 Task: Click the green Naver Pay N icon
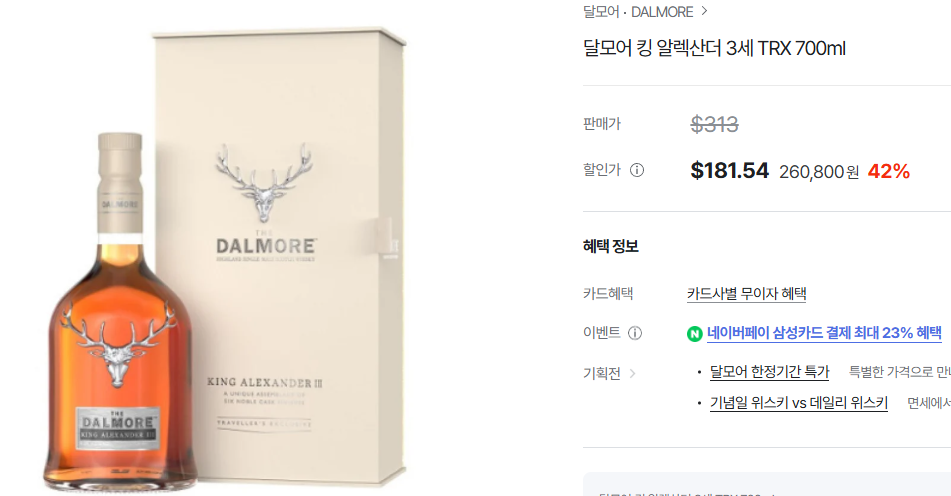tap(694, 333)
